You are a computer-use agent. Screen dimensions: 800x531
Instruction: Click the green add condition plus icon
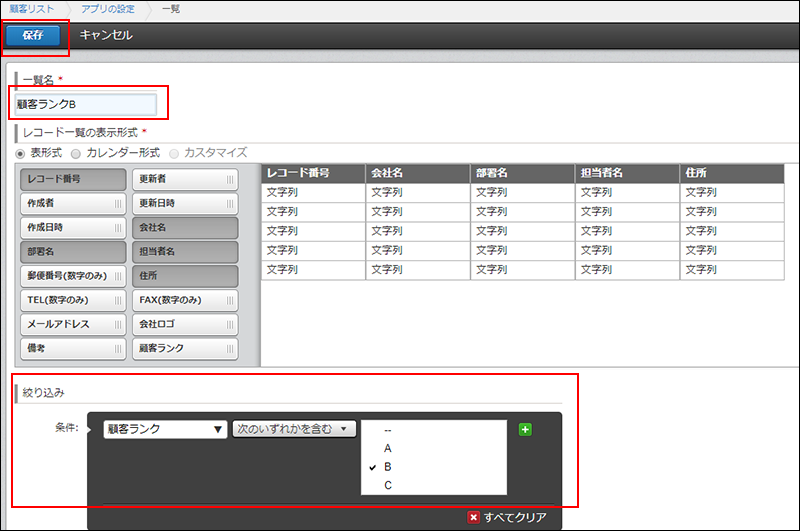pos(524,429)
